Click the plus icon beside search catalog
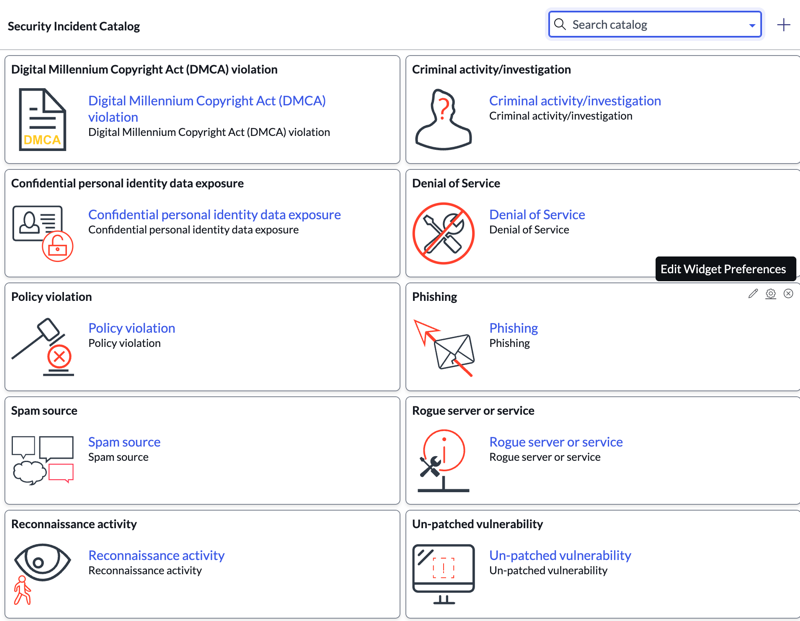Viewport: 800px width, 621px height. pyautogui.click(x=784, y=24)
